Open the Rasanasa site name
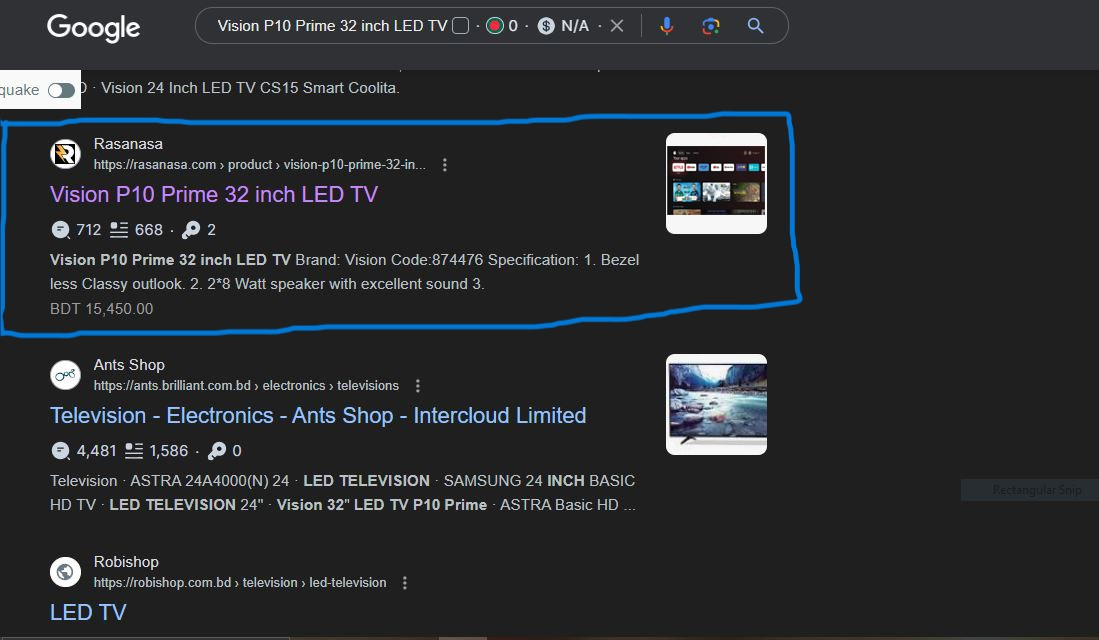 [128, 144]
